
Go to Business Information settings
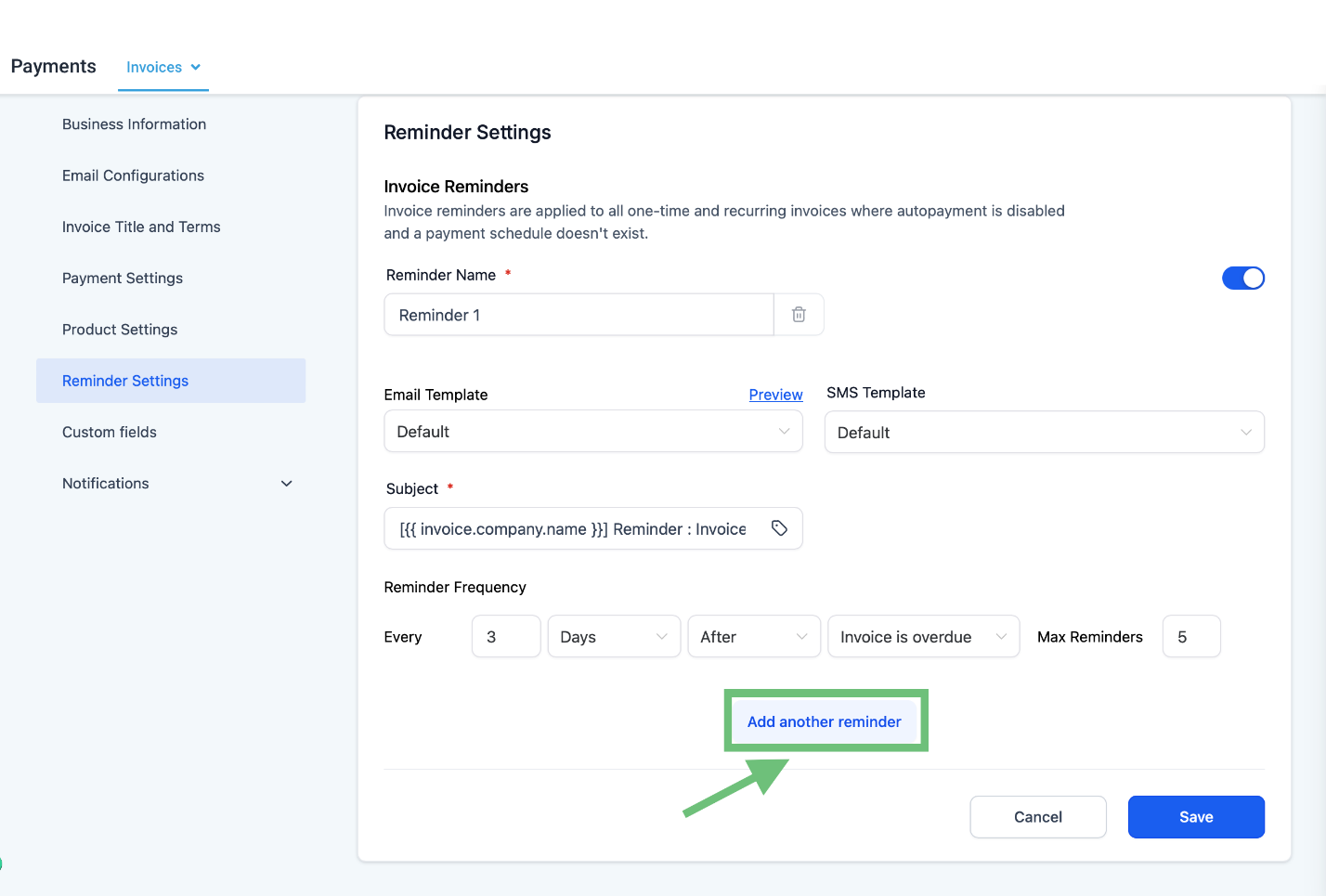coord(134,124)
